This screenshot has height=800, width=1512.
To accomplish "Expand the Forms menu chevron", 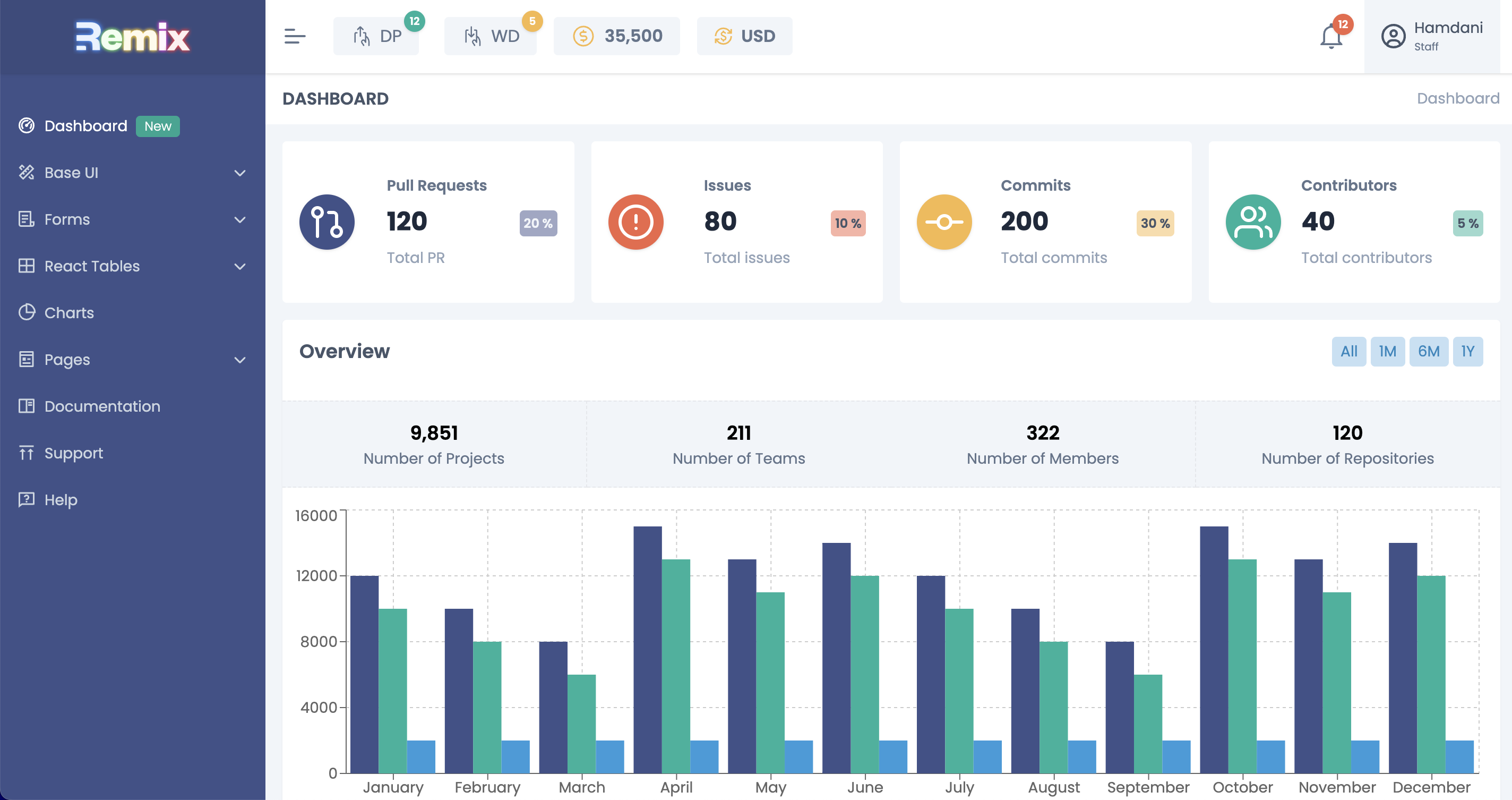I will click(x=239, y=220).
